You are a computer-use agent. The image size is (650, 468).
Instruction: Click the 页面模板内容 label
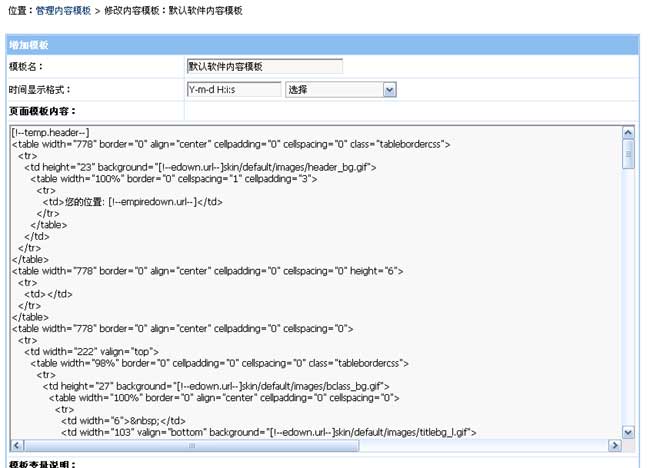coord(42,111)
